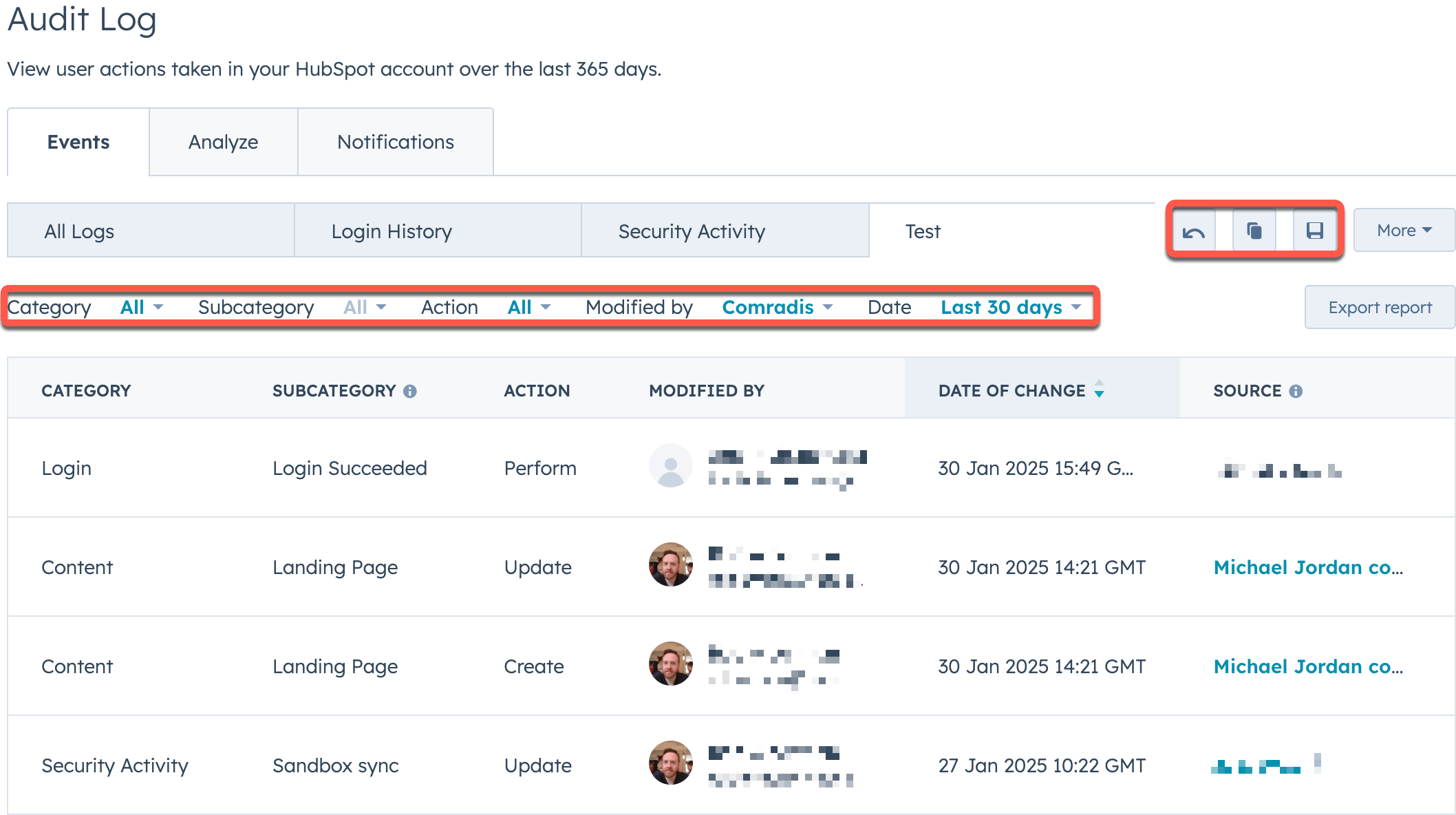Click the Export report button
Viewport: 1456px width, 815px height.
(x=1380, y=307)
